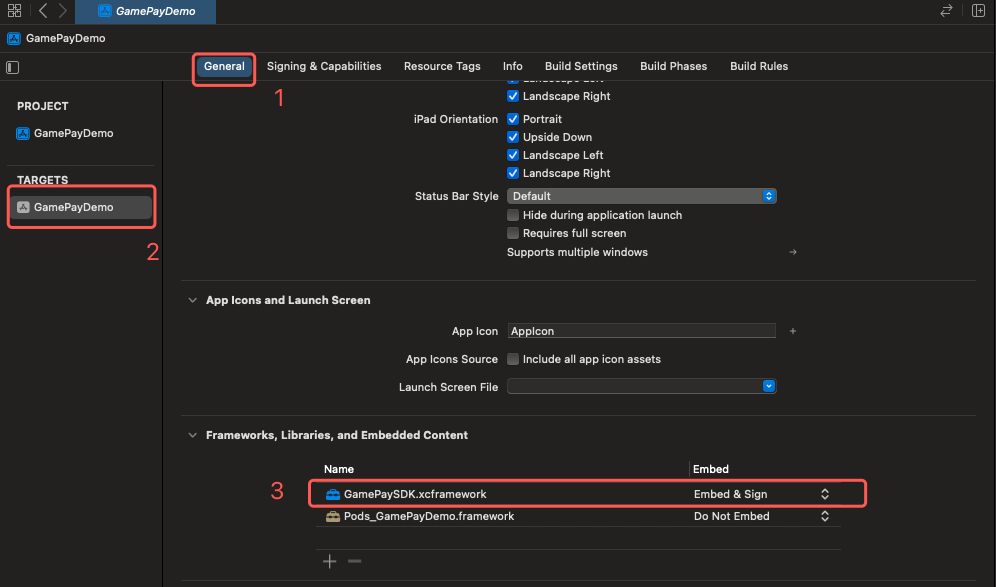Open the Launch Screen File dropdown
996x587 pixels.
642,386
